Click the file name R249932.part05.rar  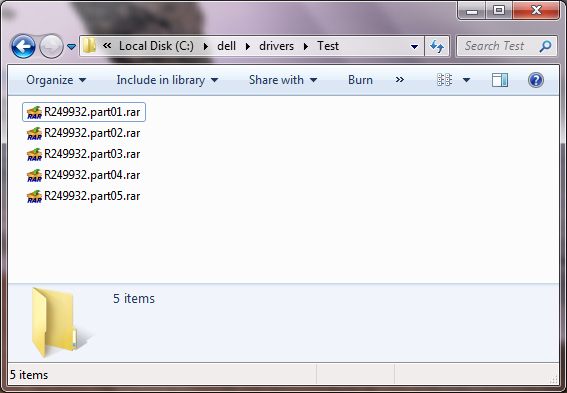click(x=92, y=196)
